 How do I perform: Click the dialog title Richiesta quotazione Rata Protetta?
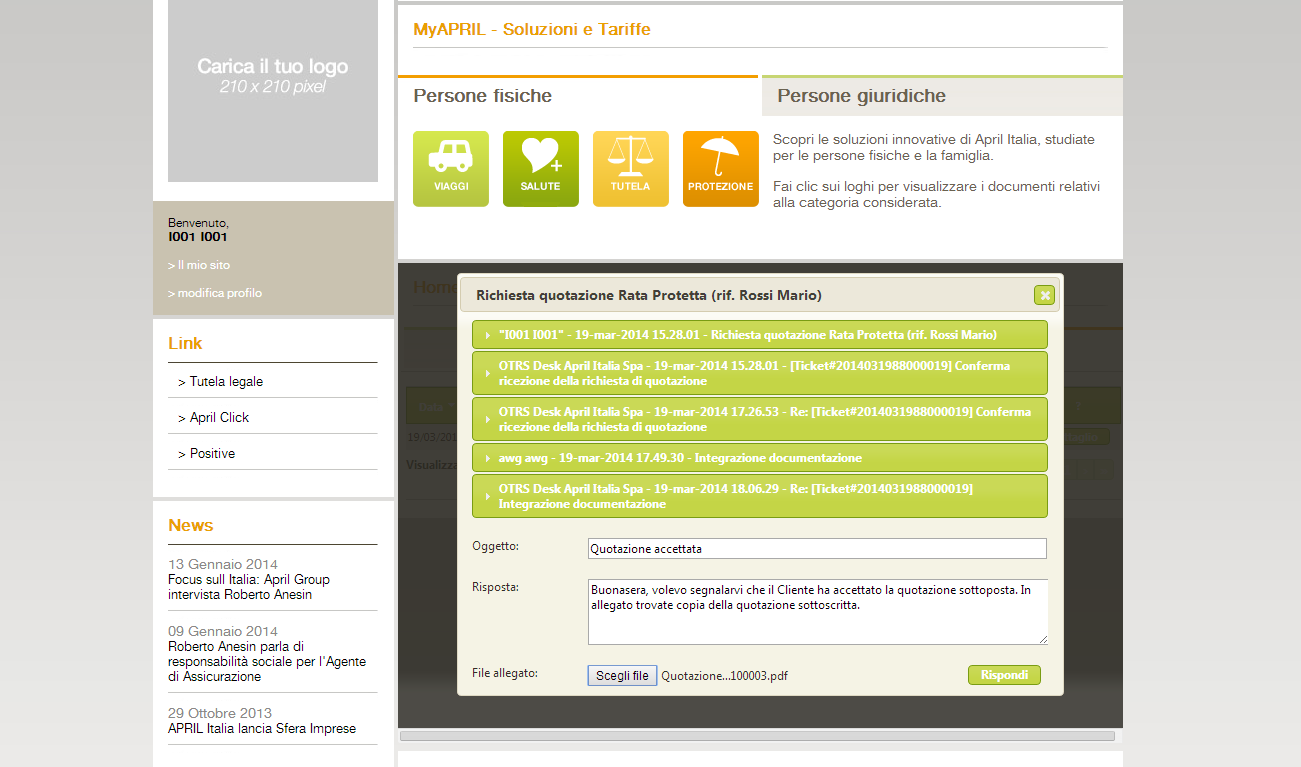(x=649, y=296)
